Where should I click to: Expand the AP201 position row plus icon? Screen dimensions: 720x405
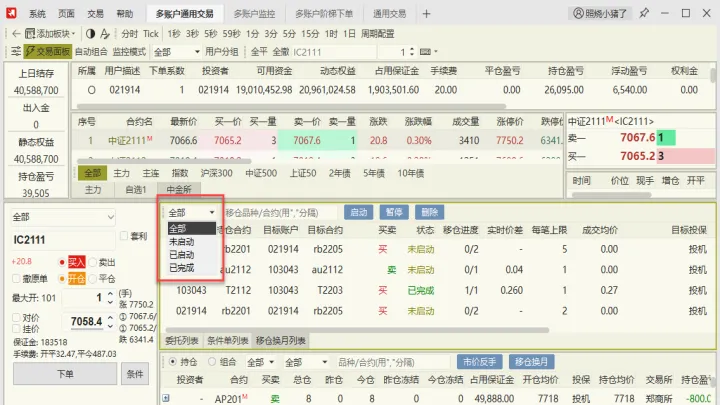pyautogui.click(x=166, y=398)
